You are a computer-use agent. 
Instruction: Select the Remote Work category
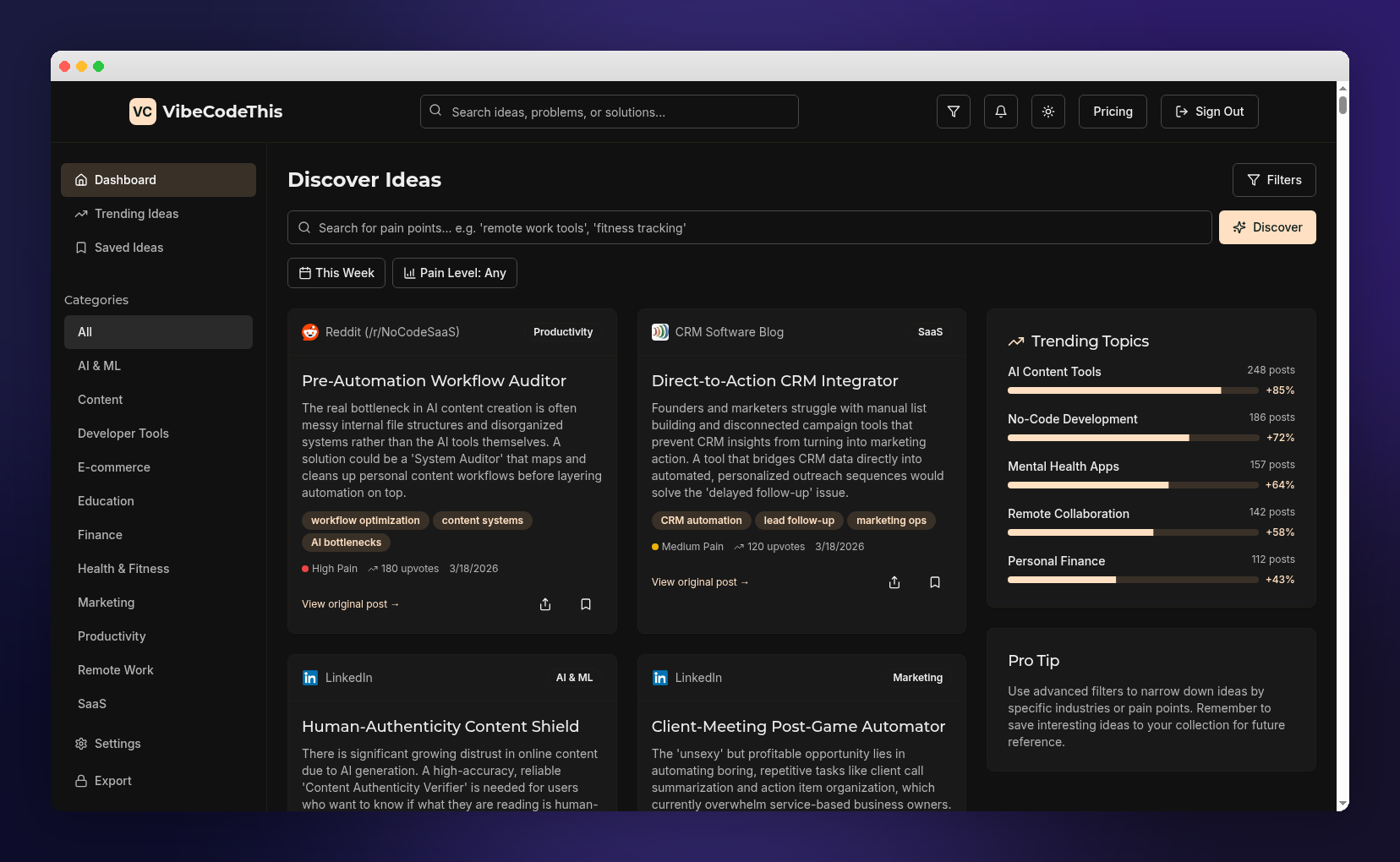tap(158, 670)
